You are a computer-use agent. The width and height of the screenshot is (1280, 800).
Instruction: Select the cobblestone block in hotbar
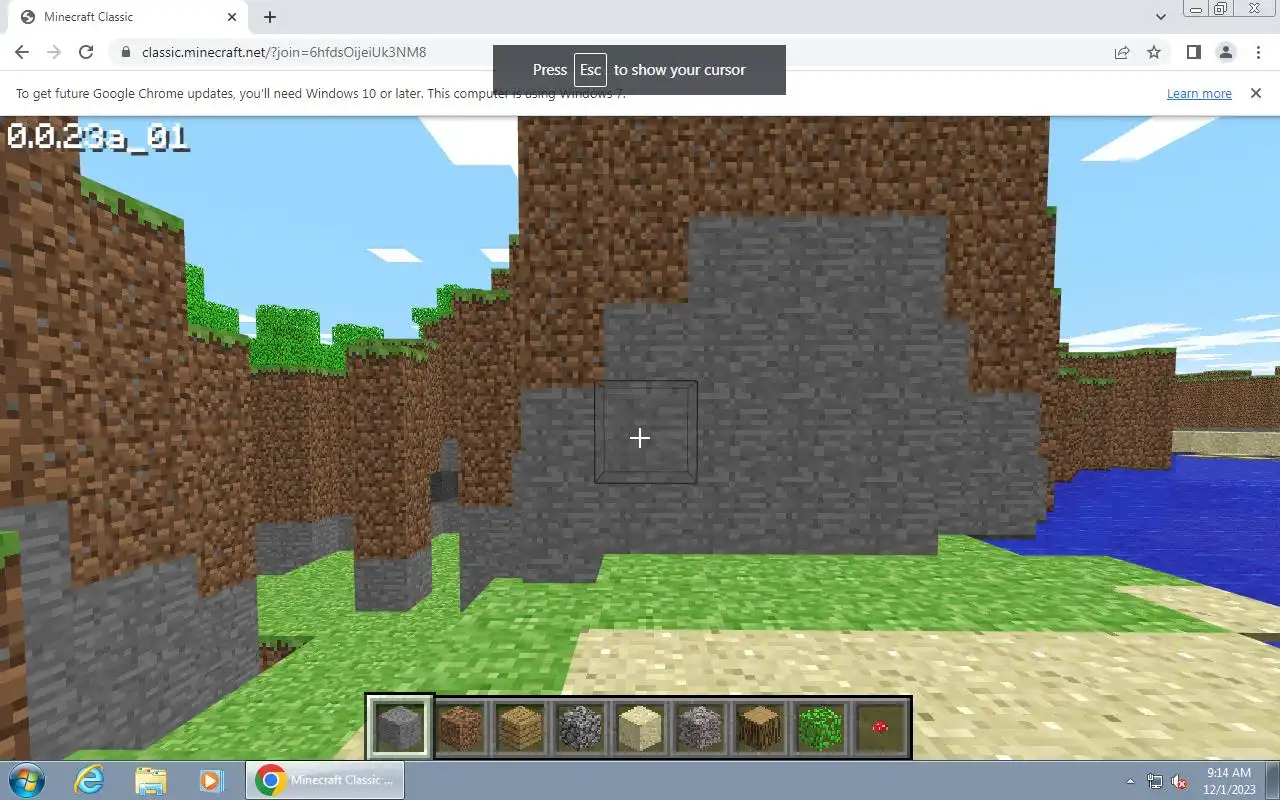pyautogui.click(x=580, y=727)
